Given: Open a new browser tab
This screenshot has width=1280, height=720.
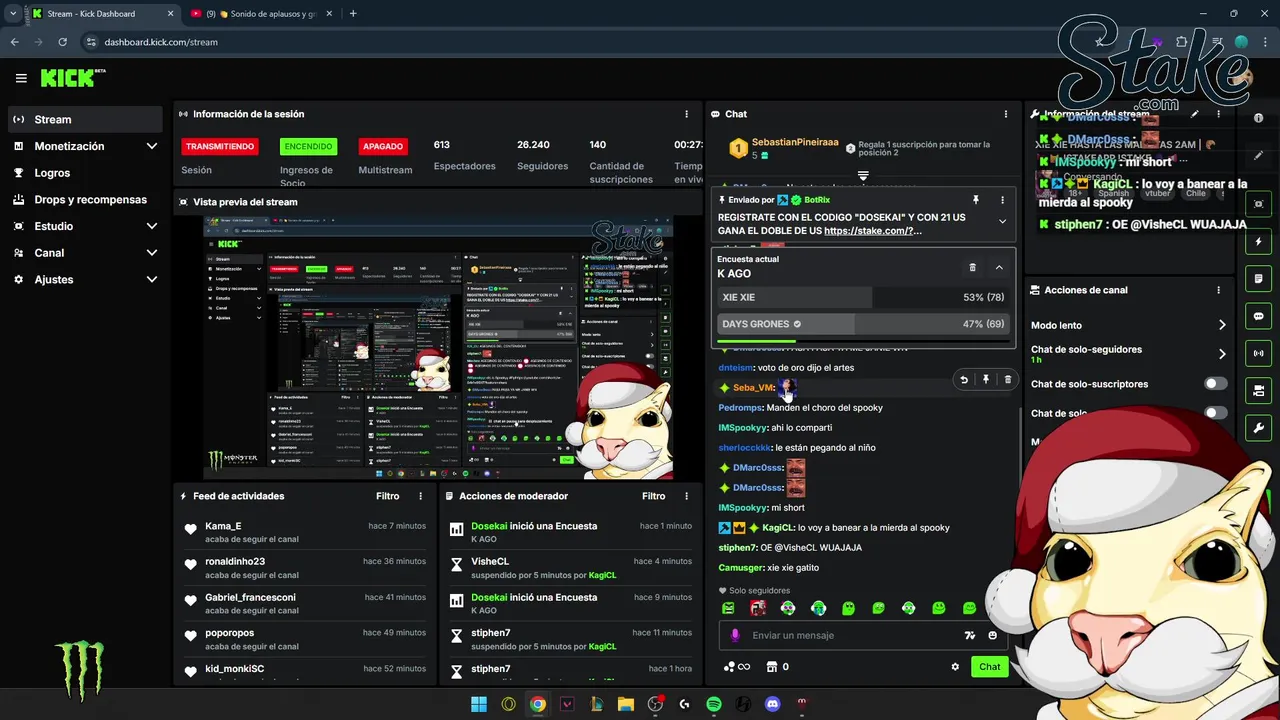Looking at the screenshot, I should 353,14.
